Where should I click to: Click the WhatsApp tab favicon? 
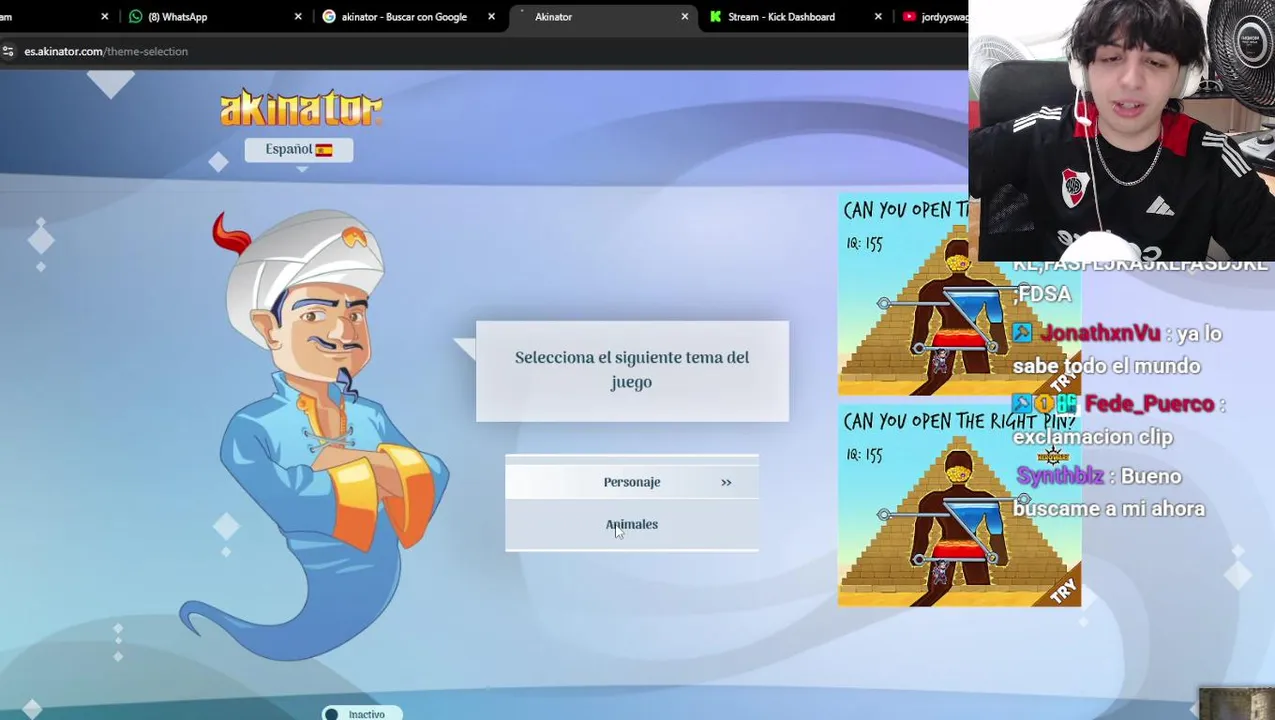click(136, 17)
